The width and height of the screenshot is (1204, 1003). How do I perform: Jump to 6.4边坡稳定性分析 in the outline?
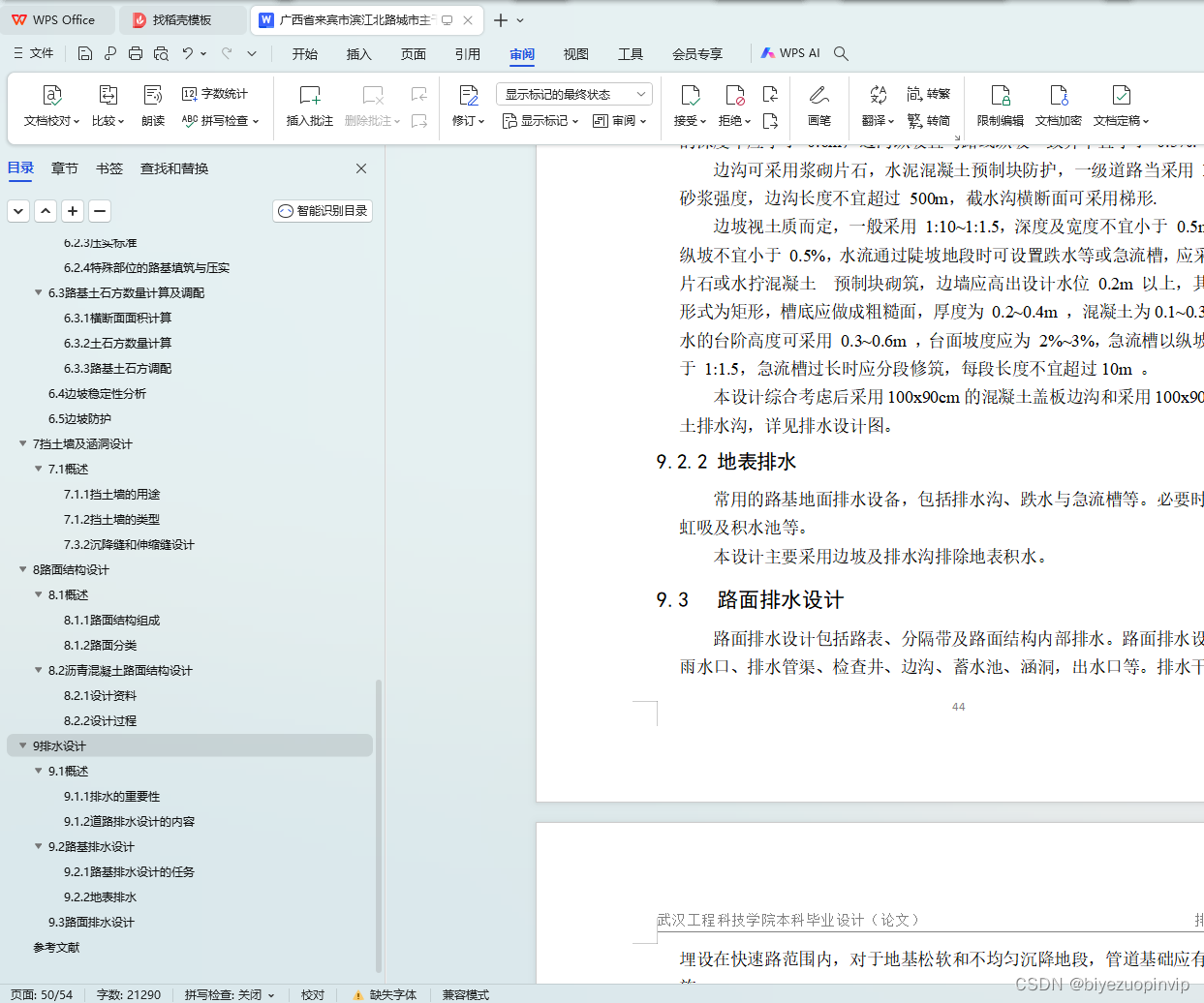pos(97,393)
